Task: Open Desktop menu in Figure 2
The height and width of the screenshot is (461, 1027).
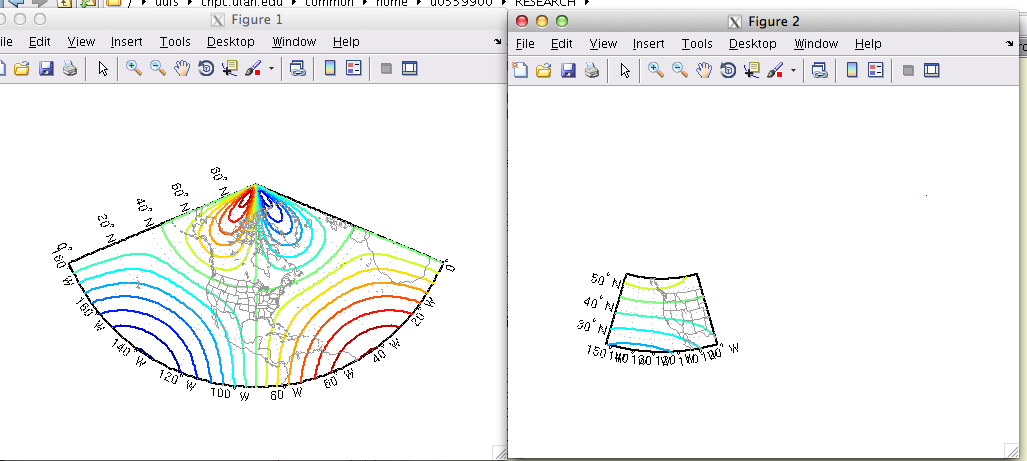Action: pos(753,43)
